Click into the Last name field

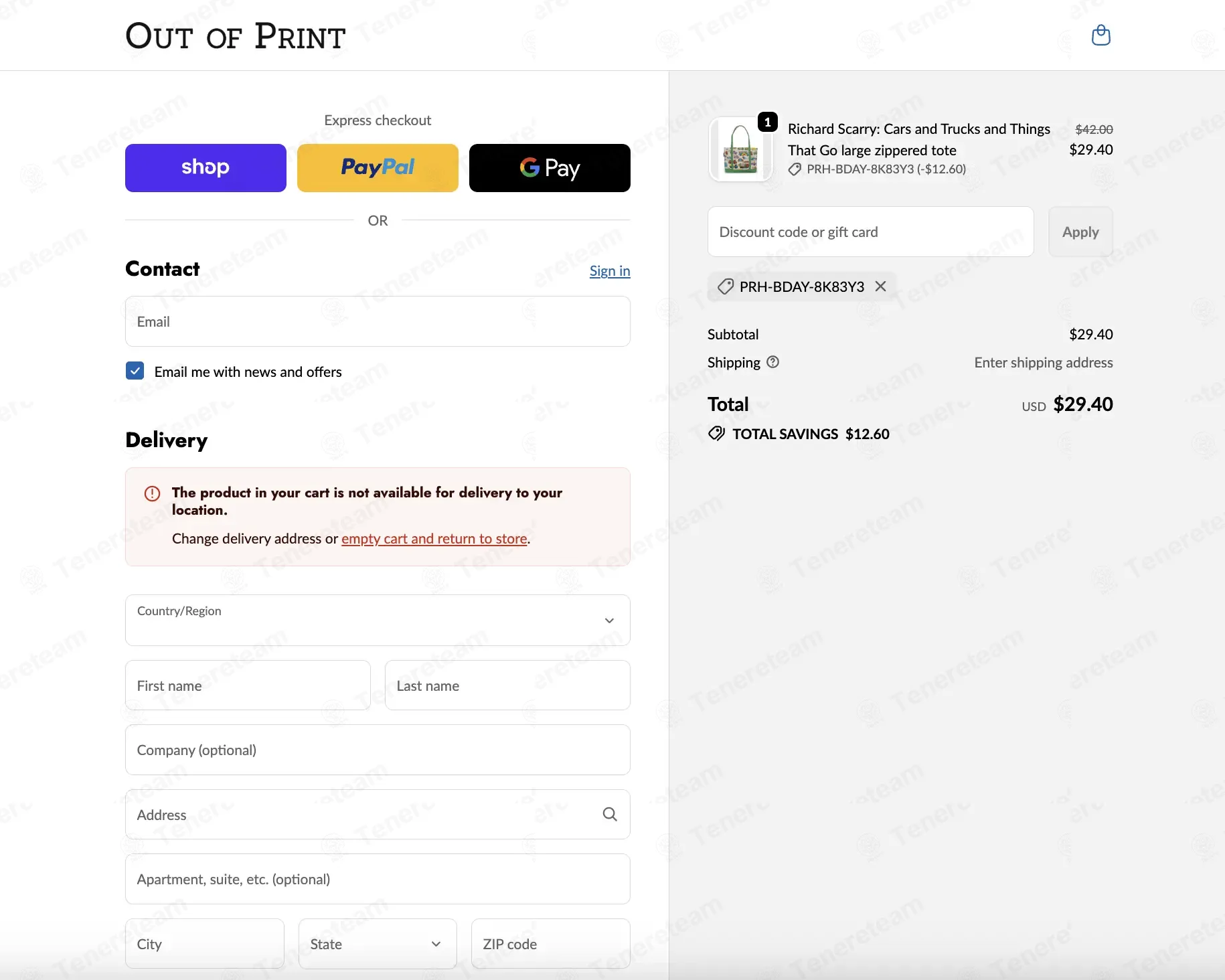point(507,685)
